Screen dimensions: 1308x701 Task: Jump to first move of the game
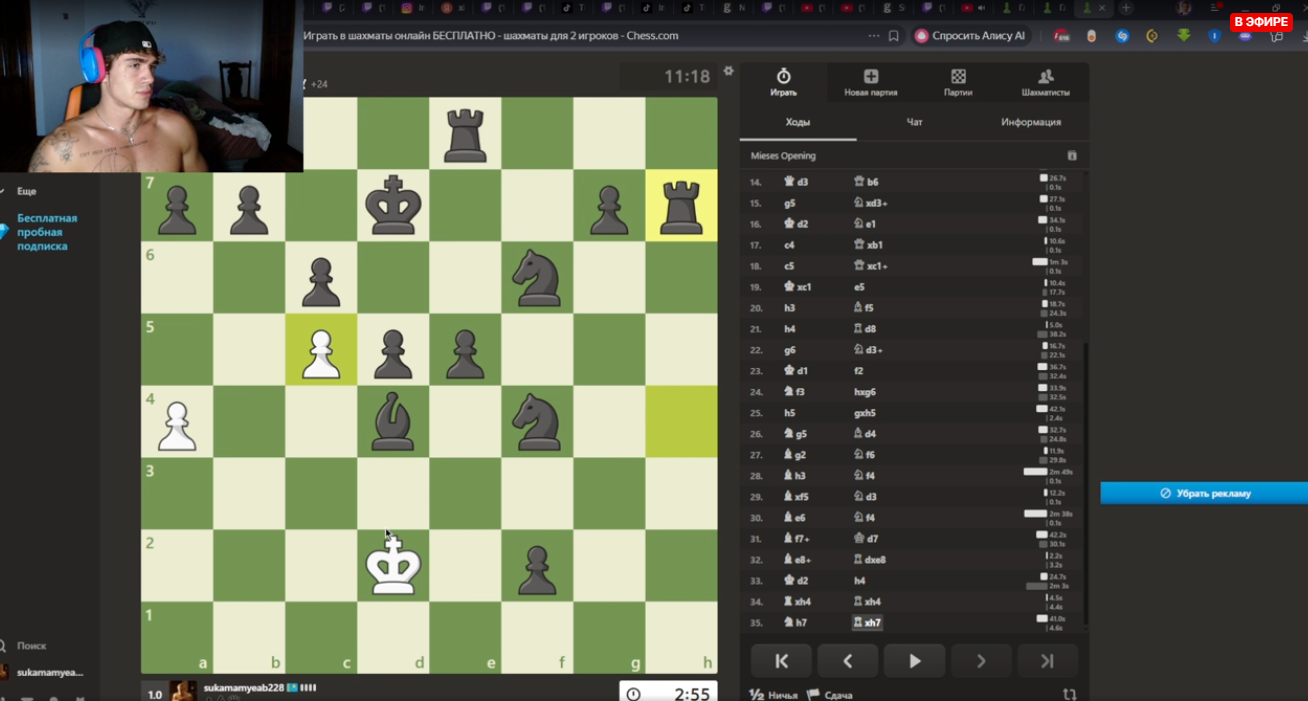tap(782, 661)
